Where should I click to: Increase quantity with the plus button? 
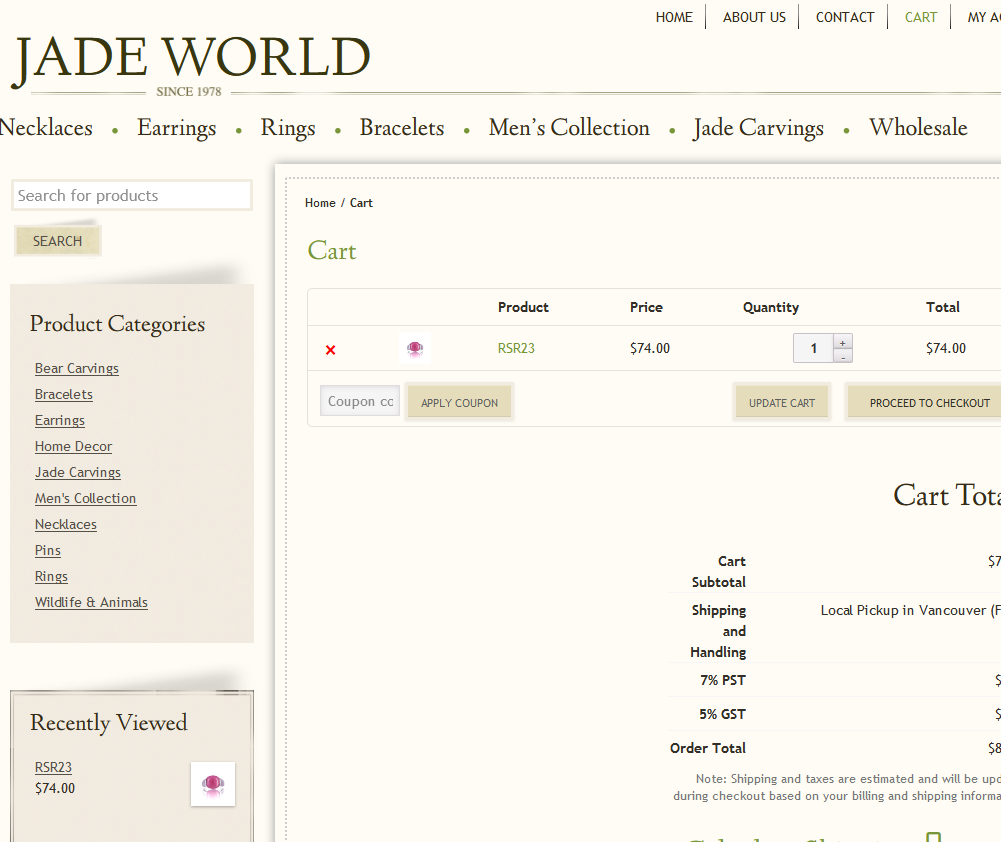click(x=843, y=342)
